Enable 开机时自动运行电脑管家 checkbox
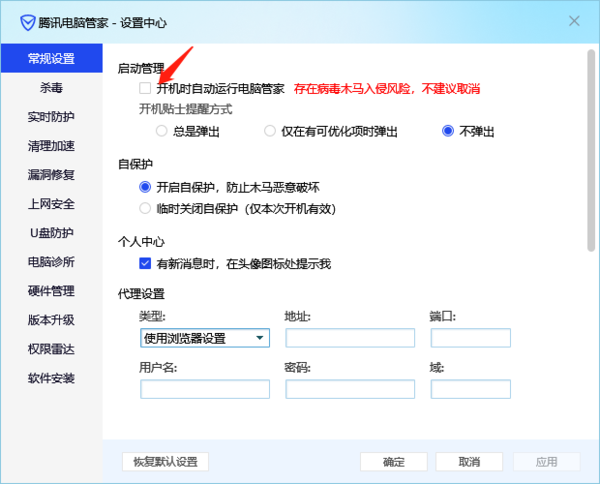Screen dimensions: 600x484 tap(145, 88)
